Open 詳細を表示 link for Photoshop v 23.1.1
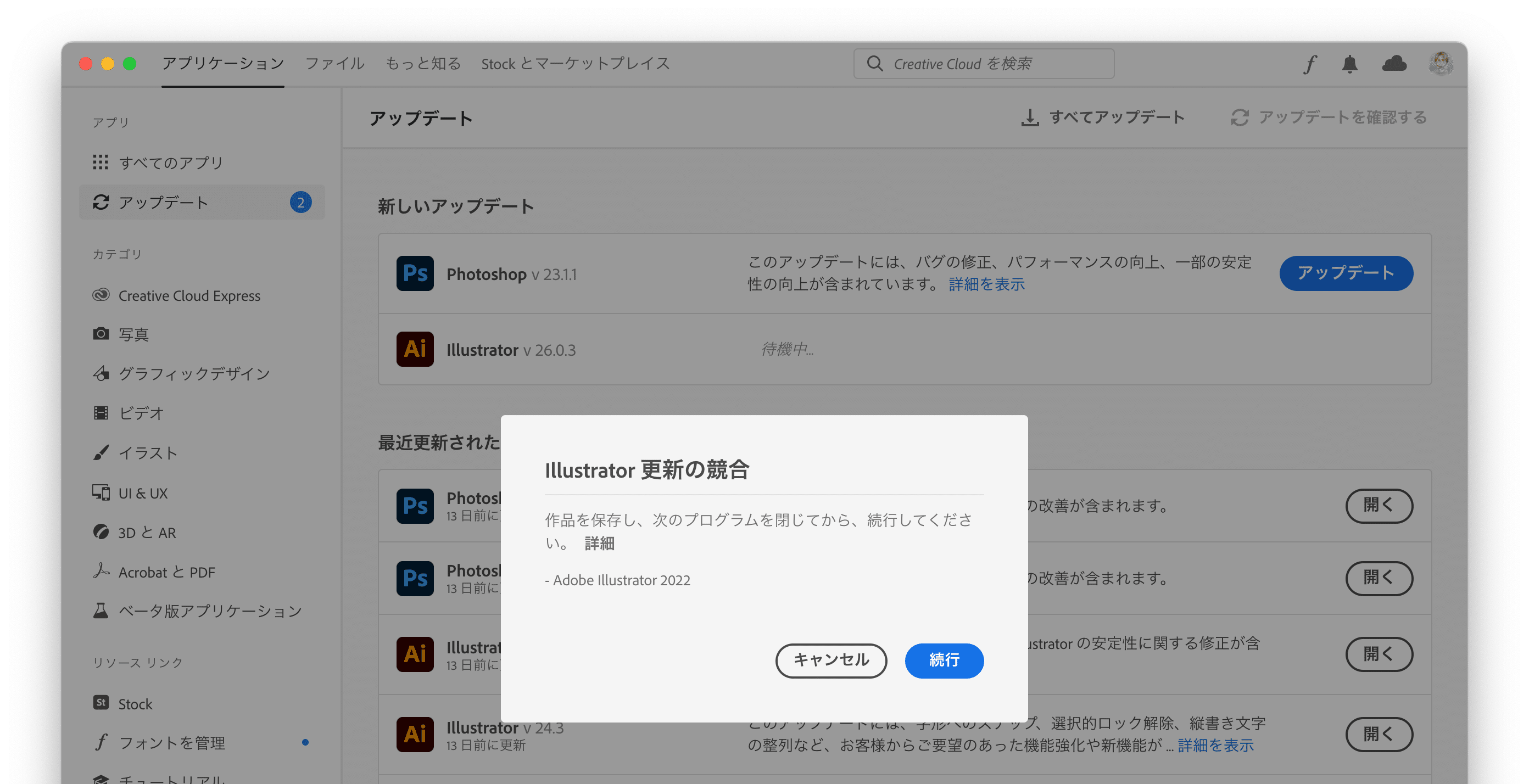This screenshot has height=784, width=1529. [986, 284]
